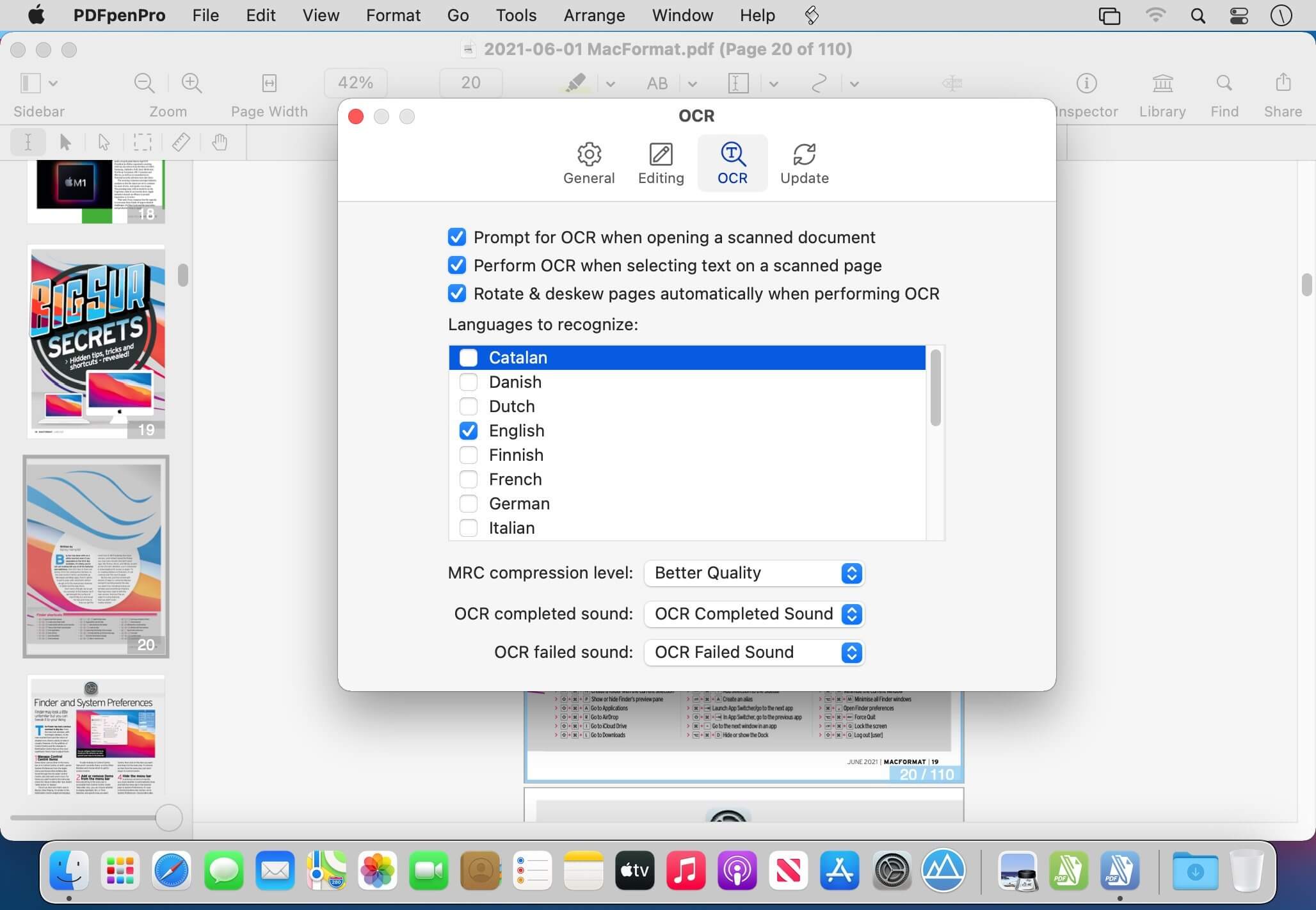Open the Arrange menu

pyautogui.click(x=594, y=15)
